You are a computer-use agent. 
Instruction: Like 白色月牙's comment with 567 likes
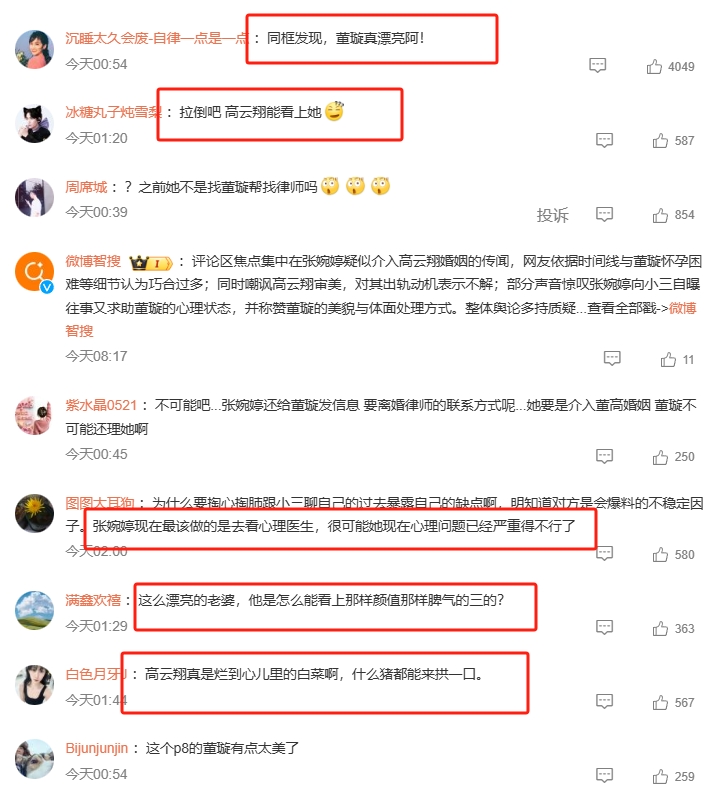[x=660, y=702]
